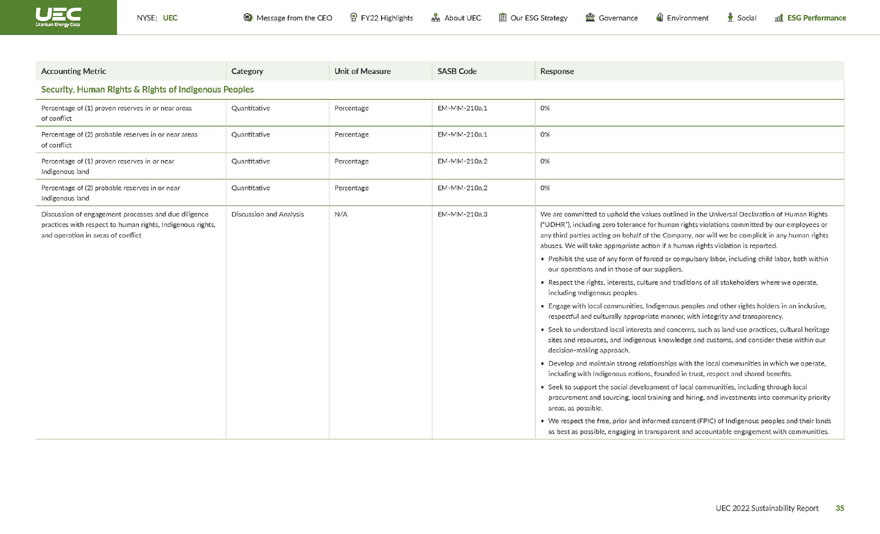Open the Our ESG Strategy section
The image size is (880, 534).
(x=539, y=18)
